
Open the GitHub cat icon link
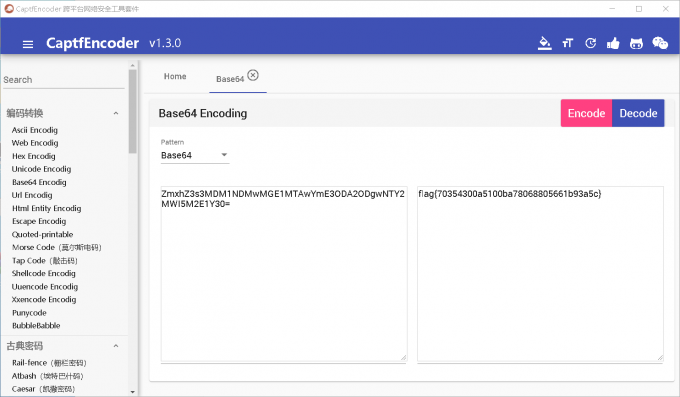(636, 43)
